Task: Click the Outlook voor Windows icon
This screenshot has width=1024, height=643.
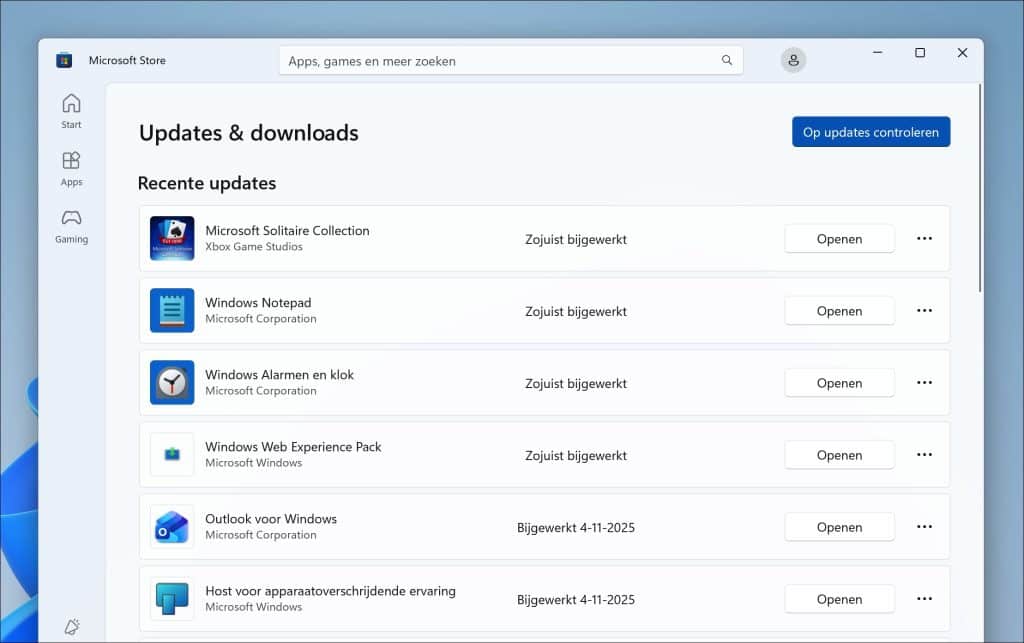Action: (x=172, y=527)
